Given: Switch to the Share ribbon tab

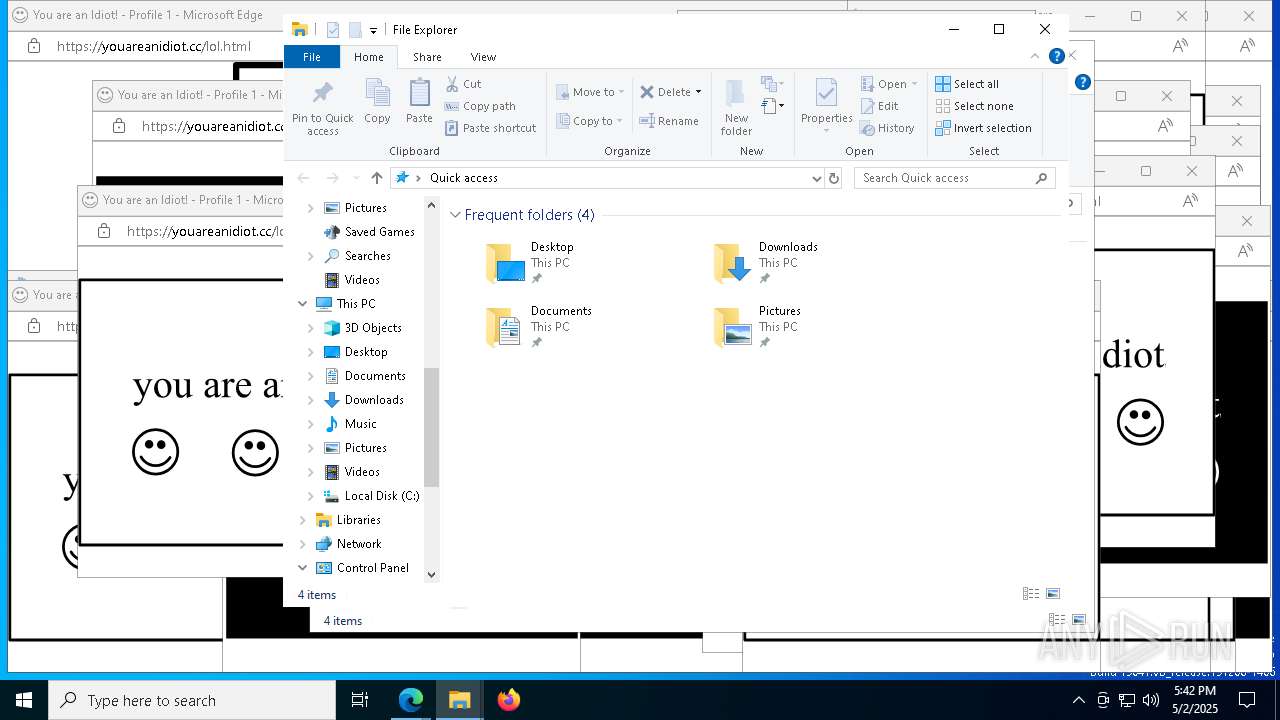Looking at the screenshot, I should point(427,57).
